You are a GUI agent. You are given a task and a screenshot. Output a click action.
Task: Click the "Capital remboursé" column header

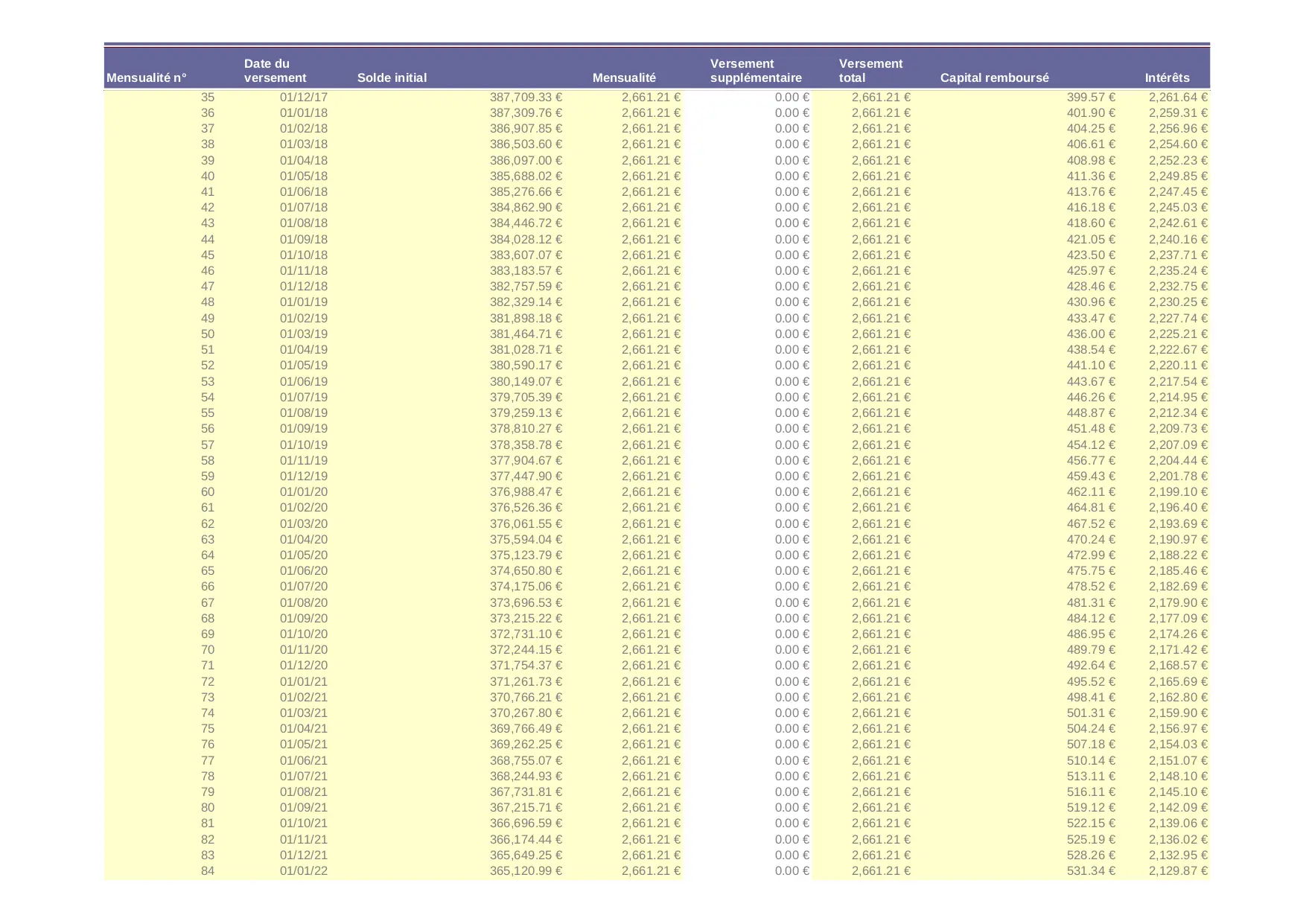994,77
